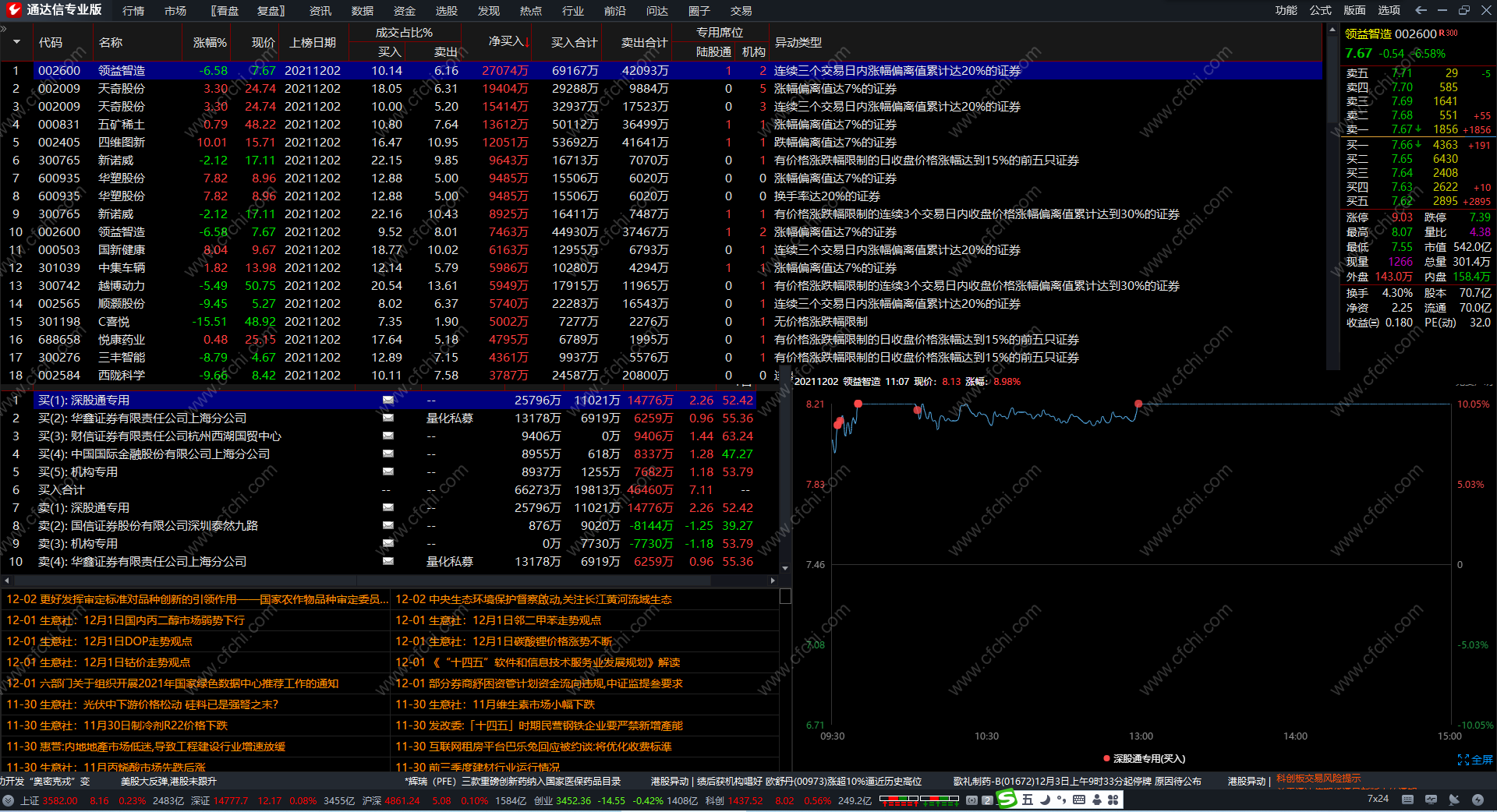Open message envelope for 深股通专用 buy row

(388, 400)
